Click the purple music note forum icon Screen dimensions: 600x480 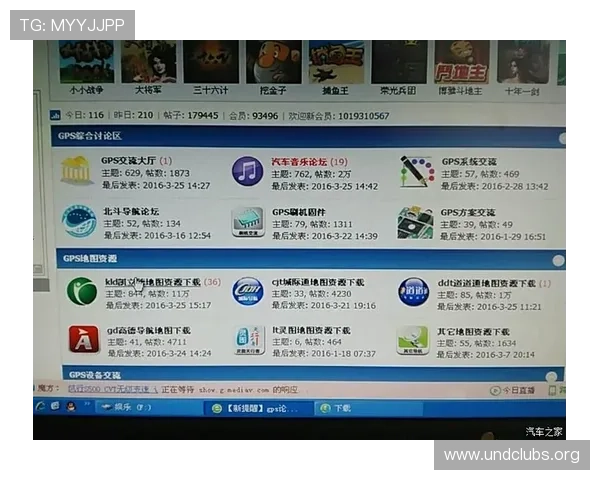248,171
